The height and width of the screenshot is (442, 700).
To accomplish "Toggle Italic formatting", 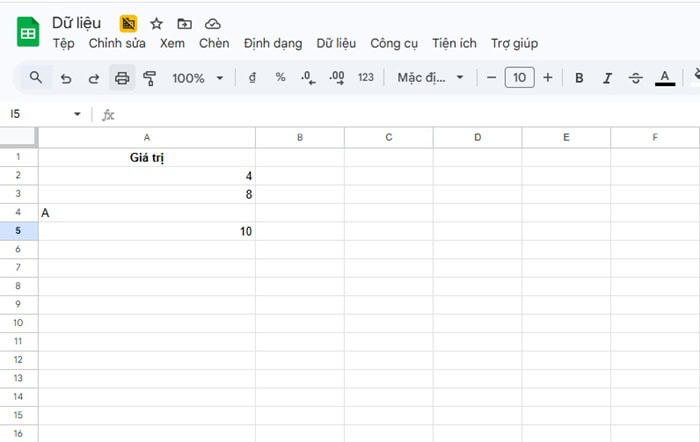I will (607, 78).
